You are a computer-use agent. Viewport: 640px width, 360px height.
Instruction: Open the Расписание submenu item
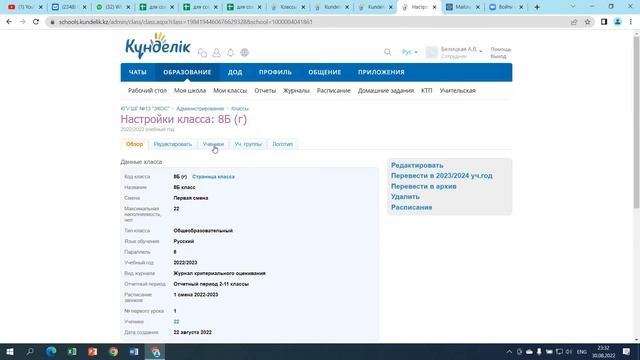tap(333, 91)
